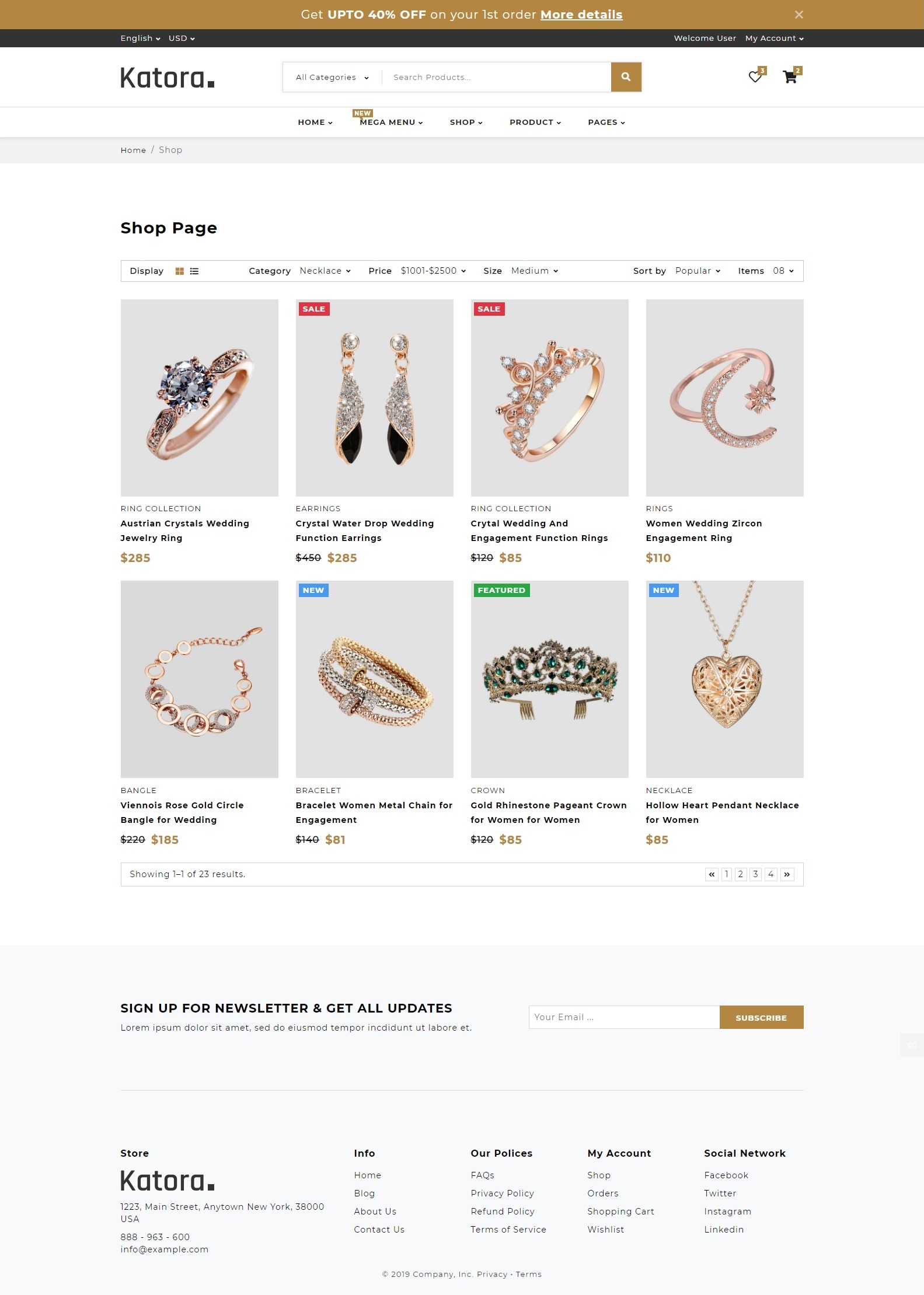Open the Price range dropdown

point(433,271)
